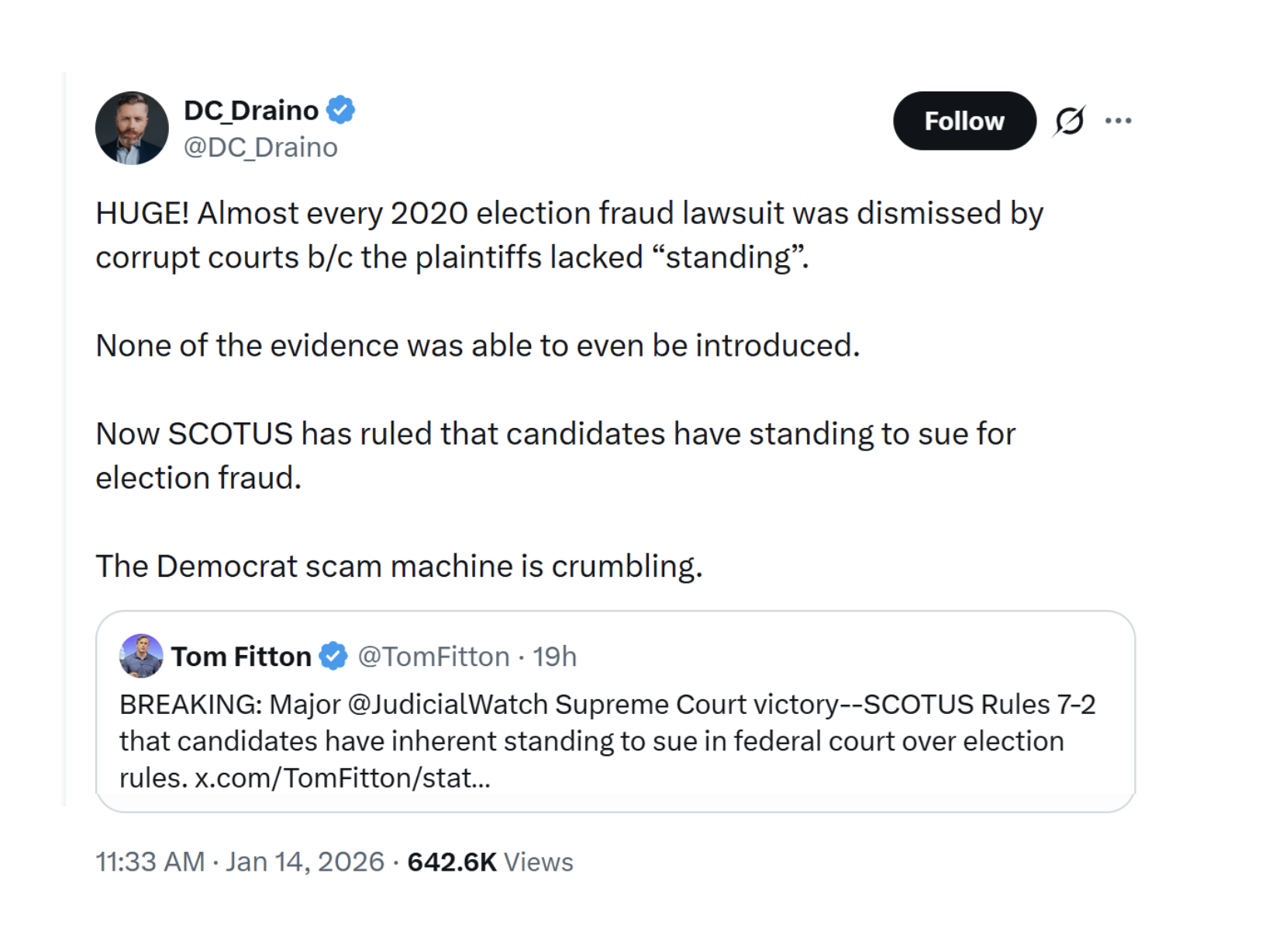The image size is (1279, 952).
Task: Open Tom Fitton's name in the quoted post
Action: [241, 656]
